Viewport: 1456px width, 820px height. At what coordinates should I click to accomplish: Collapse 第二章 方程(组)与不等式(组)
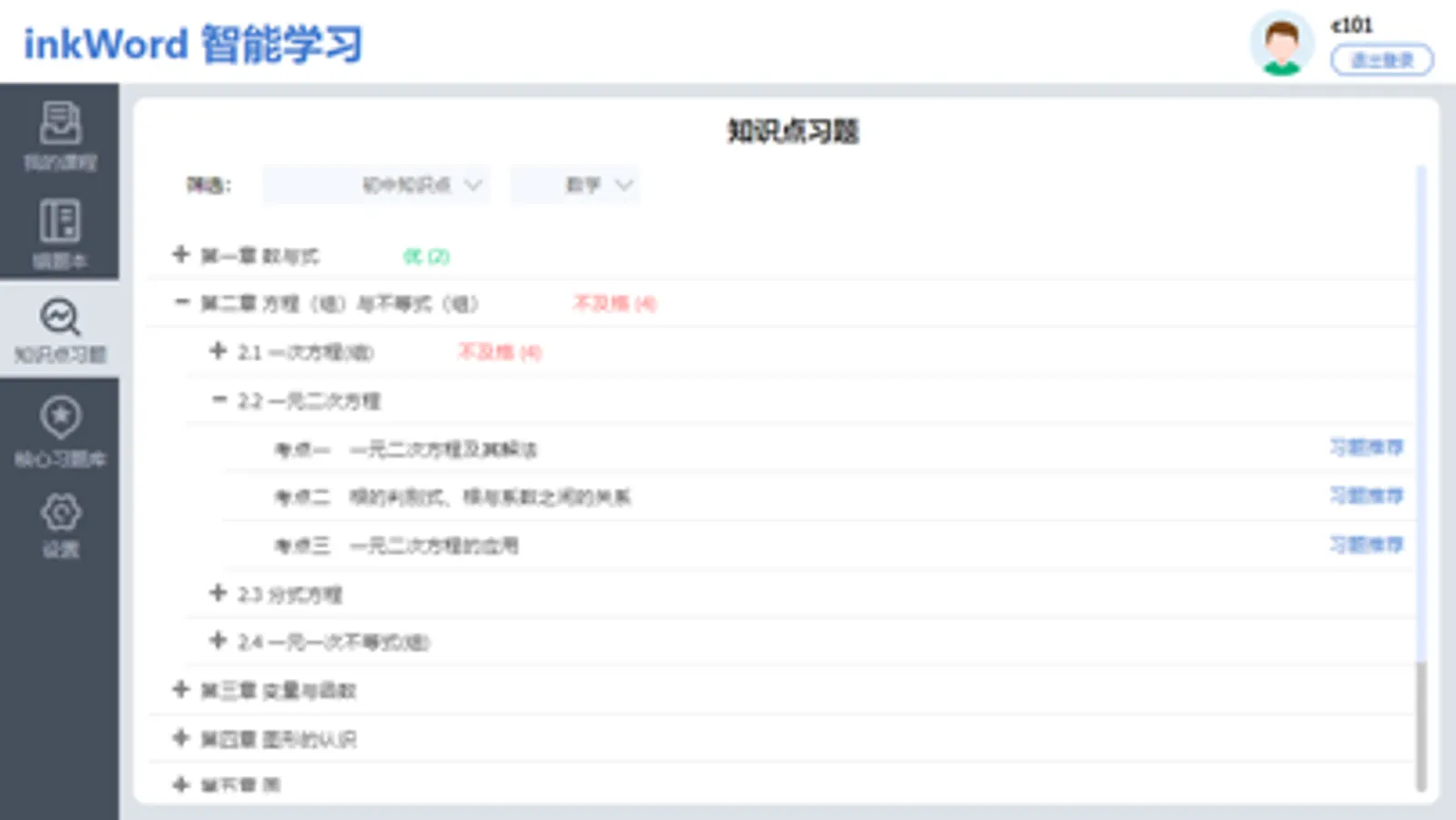pos(182,302)
